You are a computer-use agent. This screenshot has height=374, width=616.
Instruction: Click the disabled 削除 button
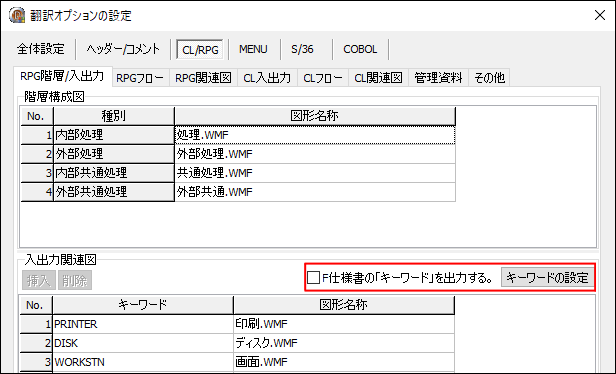point(75,280)
